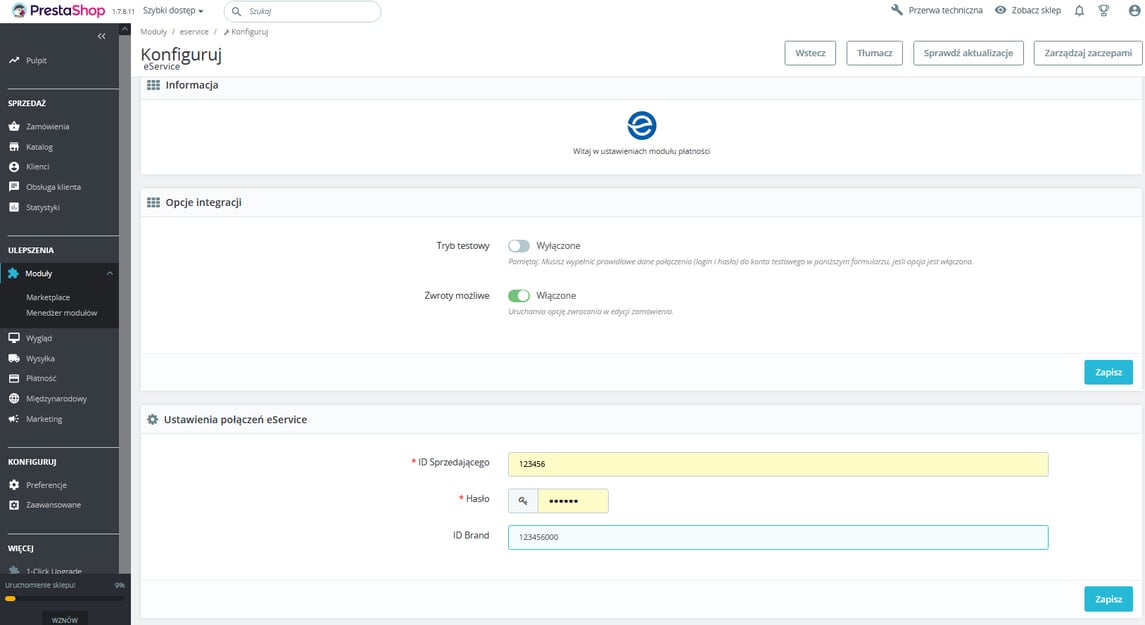1145x625 pixels.
Task: Click the Międzynarodowy globe icon
Action: (x=14, y=399)
